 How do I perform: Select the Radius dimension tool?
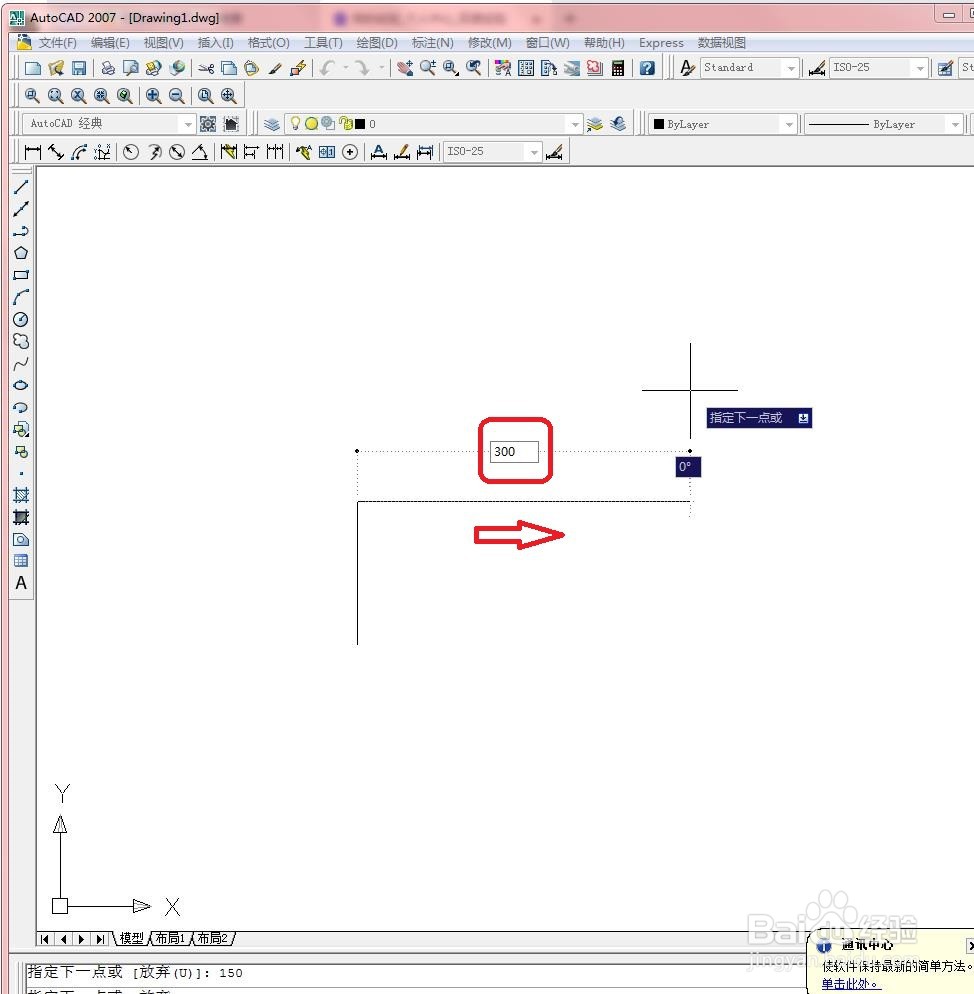tap(131, 152)
